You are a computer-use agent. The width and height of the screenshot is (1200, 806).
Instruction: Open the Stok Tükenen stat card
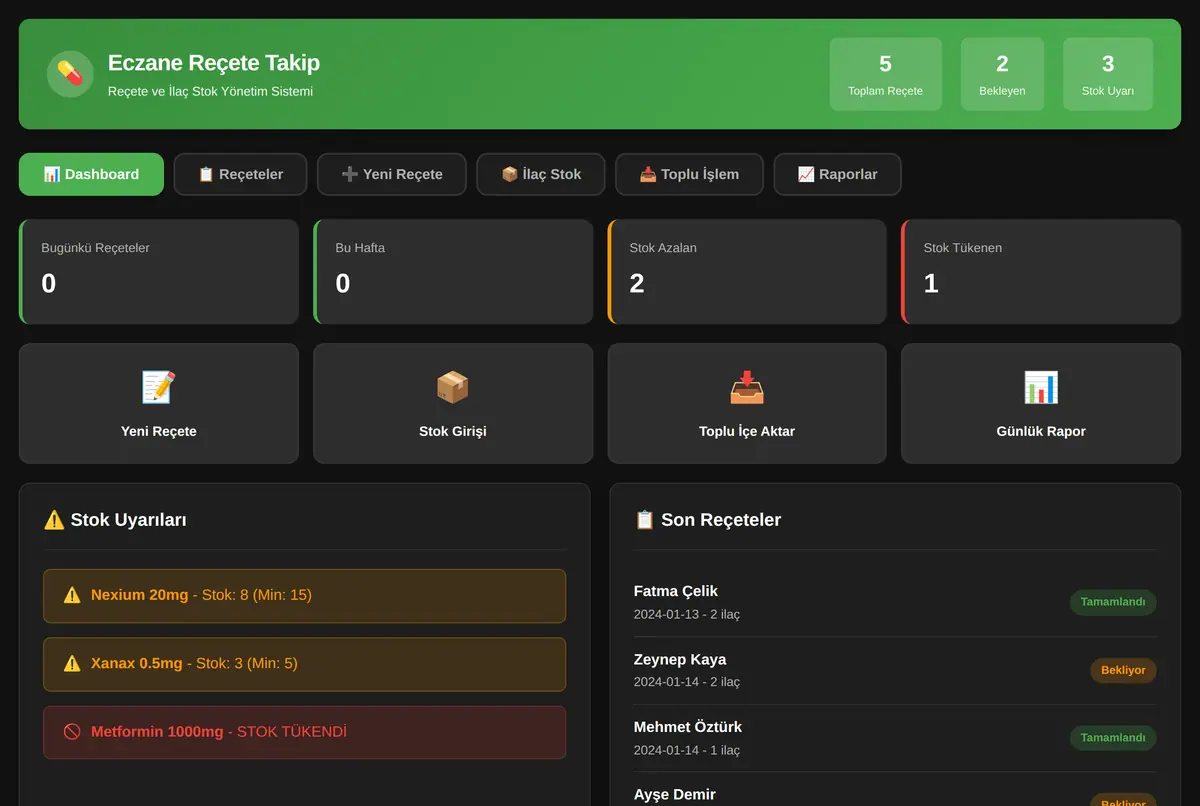pos(1041,272)
